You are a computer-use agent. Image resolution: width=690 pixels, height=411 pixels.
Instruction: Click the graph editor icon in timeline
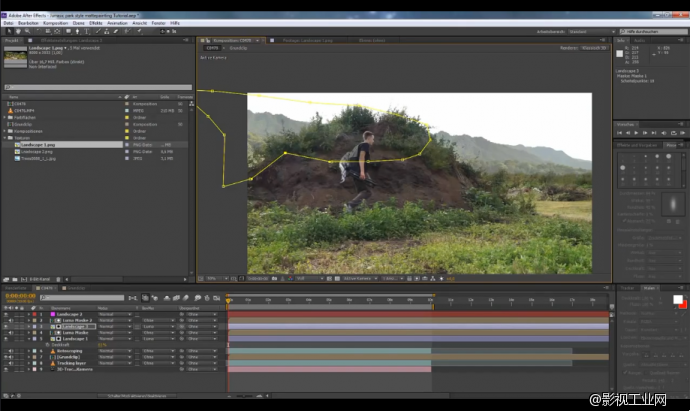tap(217, 298)
